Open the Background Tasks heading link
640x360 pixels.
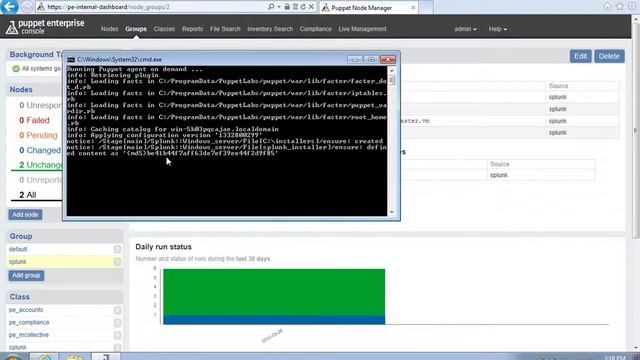click(x=36, y=54)
